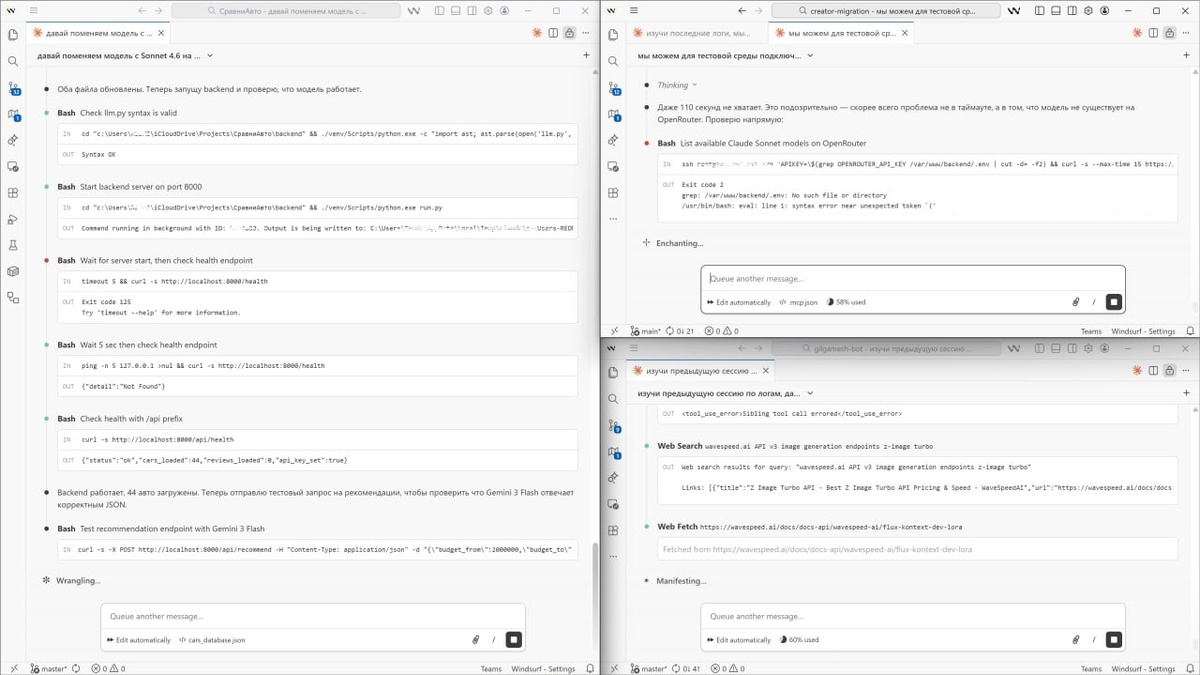This screenshot has width=1200, height=675.
Task: Click errors and warnings count in the СравниАвто status bar
Action: pyautogui.click(x=108, y=669)
